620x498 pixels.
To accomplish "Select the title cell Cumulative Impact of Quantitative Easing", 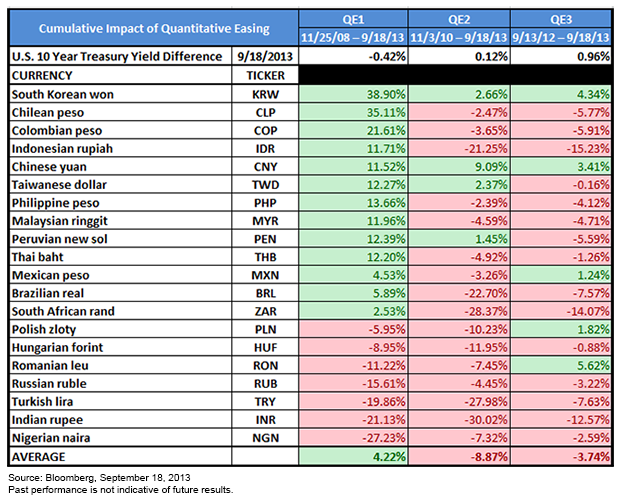I will 154,28.
